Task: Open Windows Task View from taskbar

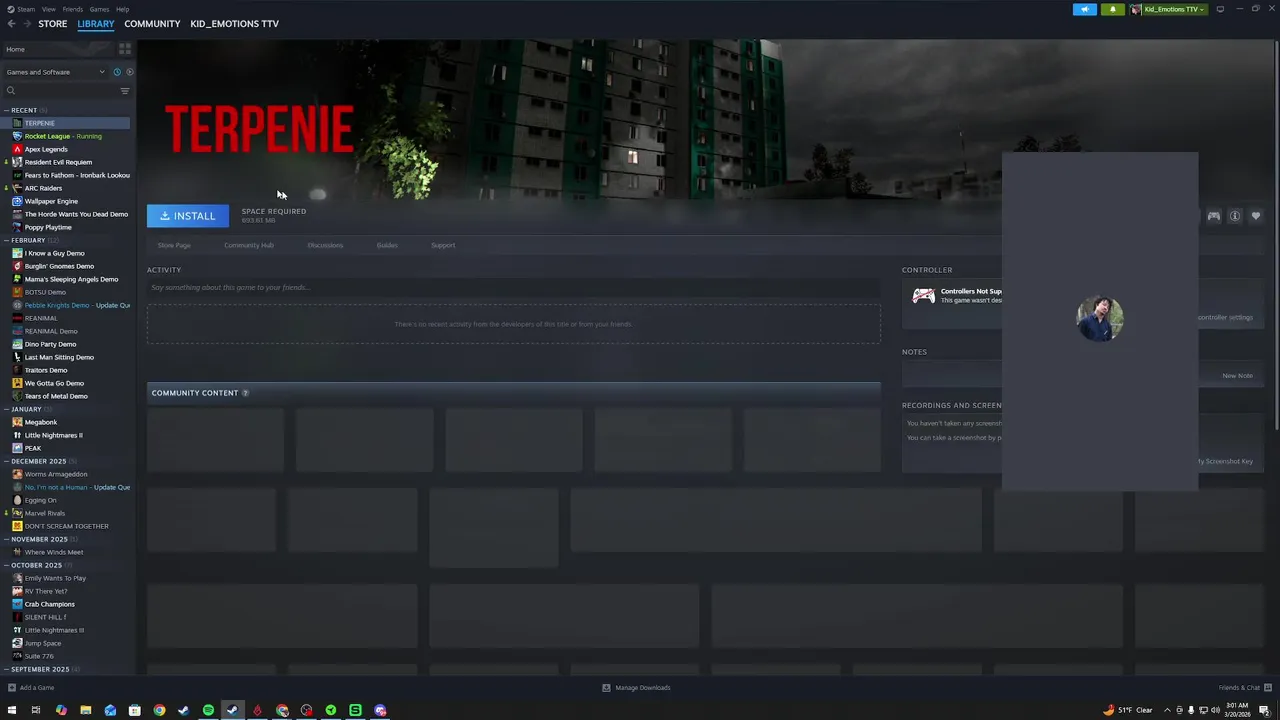Action: coord(36,710)
